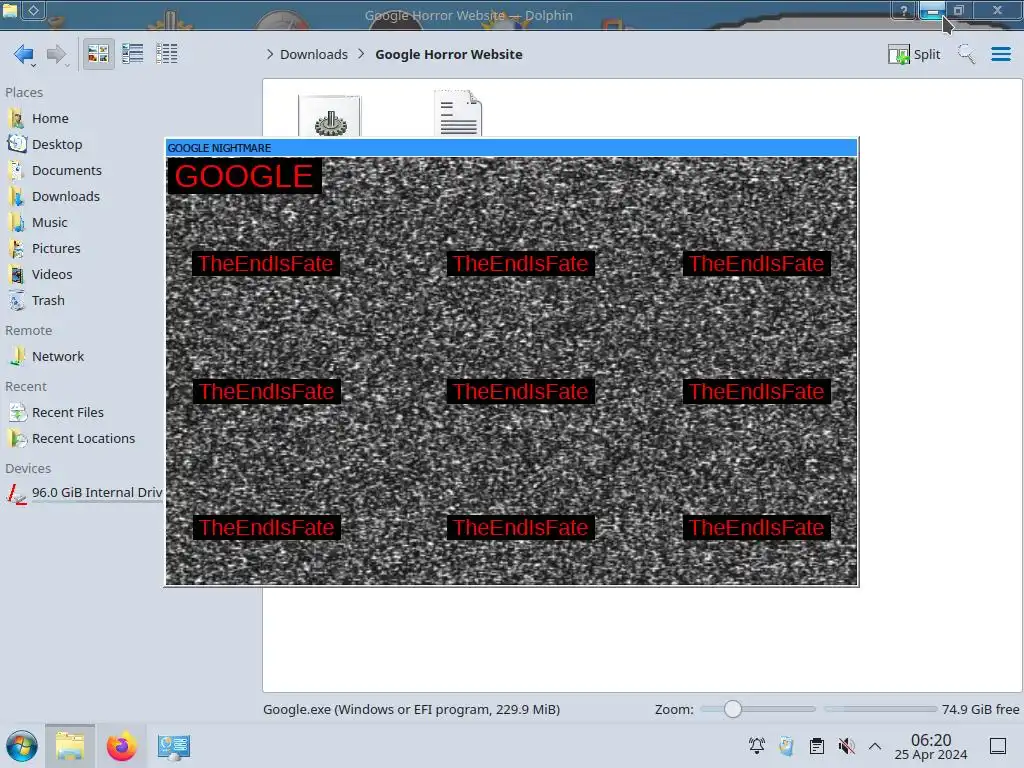Click Downloads in the breadcrumb path
Viewport: 1024px width, 768px height.
[313, 54]
